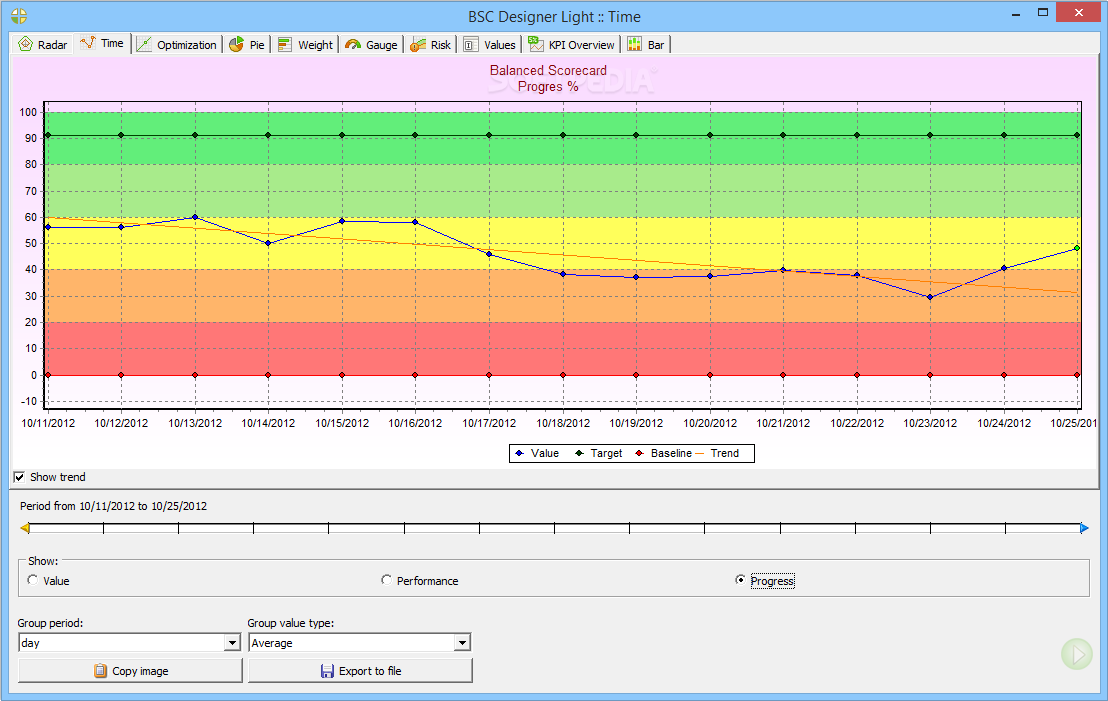This screenshot has height=701, width=1108.
Task: Open the Gauge tab
Action: [x=372, y=45]
